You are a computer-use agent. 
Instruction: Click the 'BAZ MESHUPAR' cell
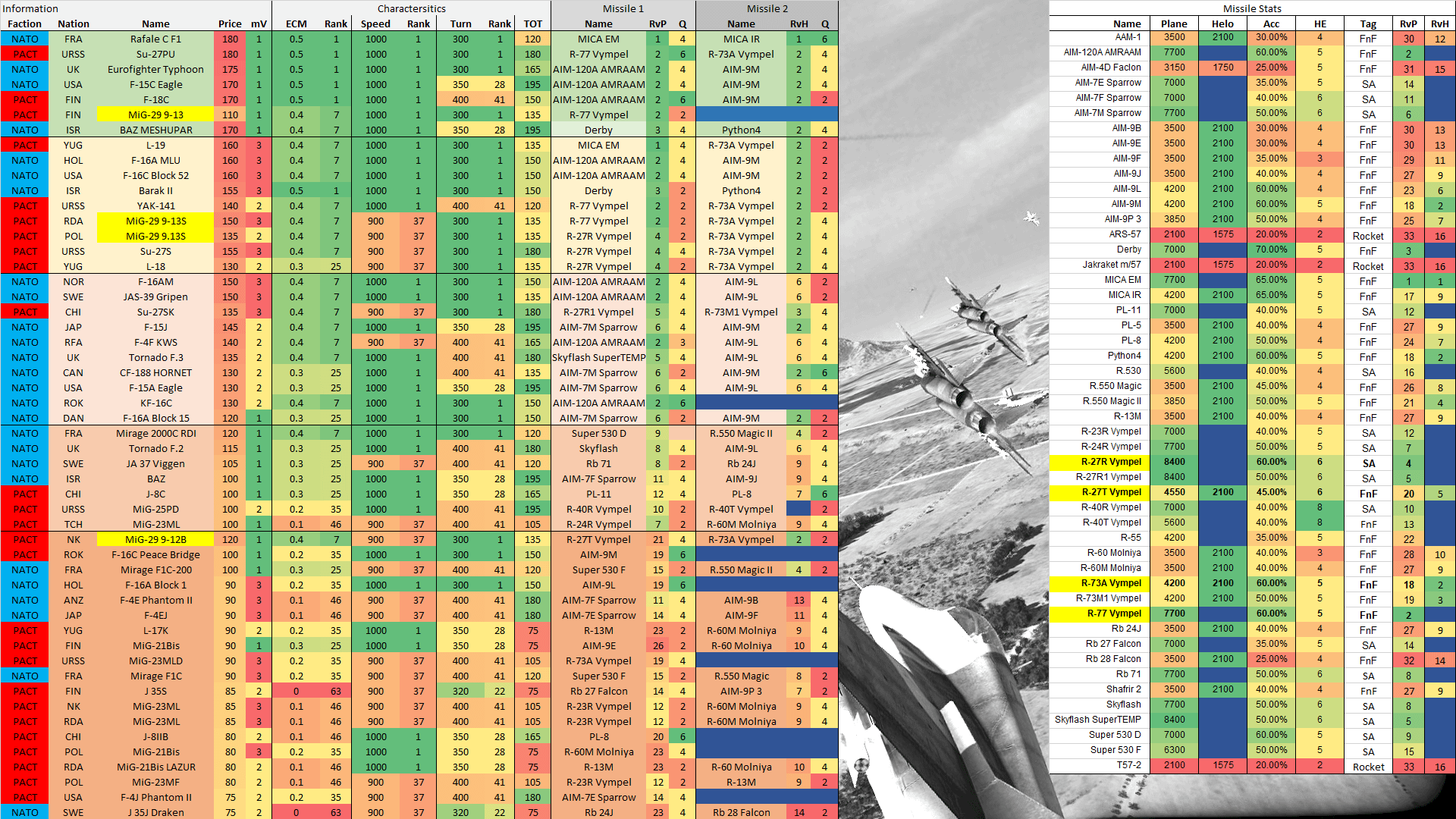[x=155, y=130]
